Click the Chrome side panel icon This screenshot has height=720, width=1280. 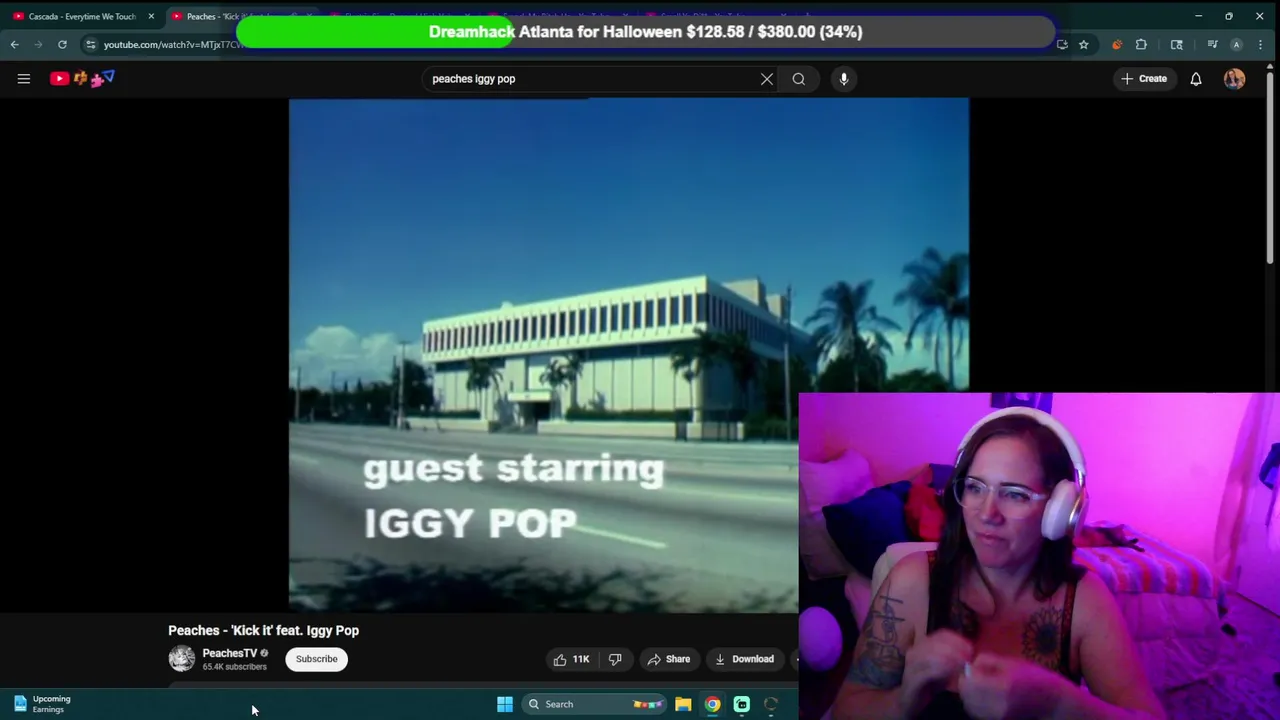[1177, 44]
